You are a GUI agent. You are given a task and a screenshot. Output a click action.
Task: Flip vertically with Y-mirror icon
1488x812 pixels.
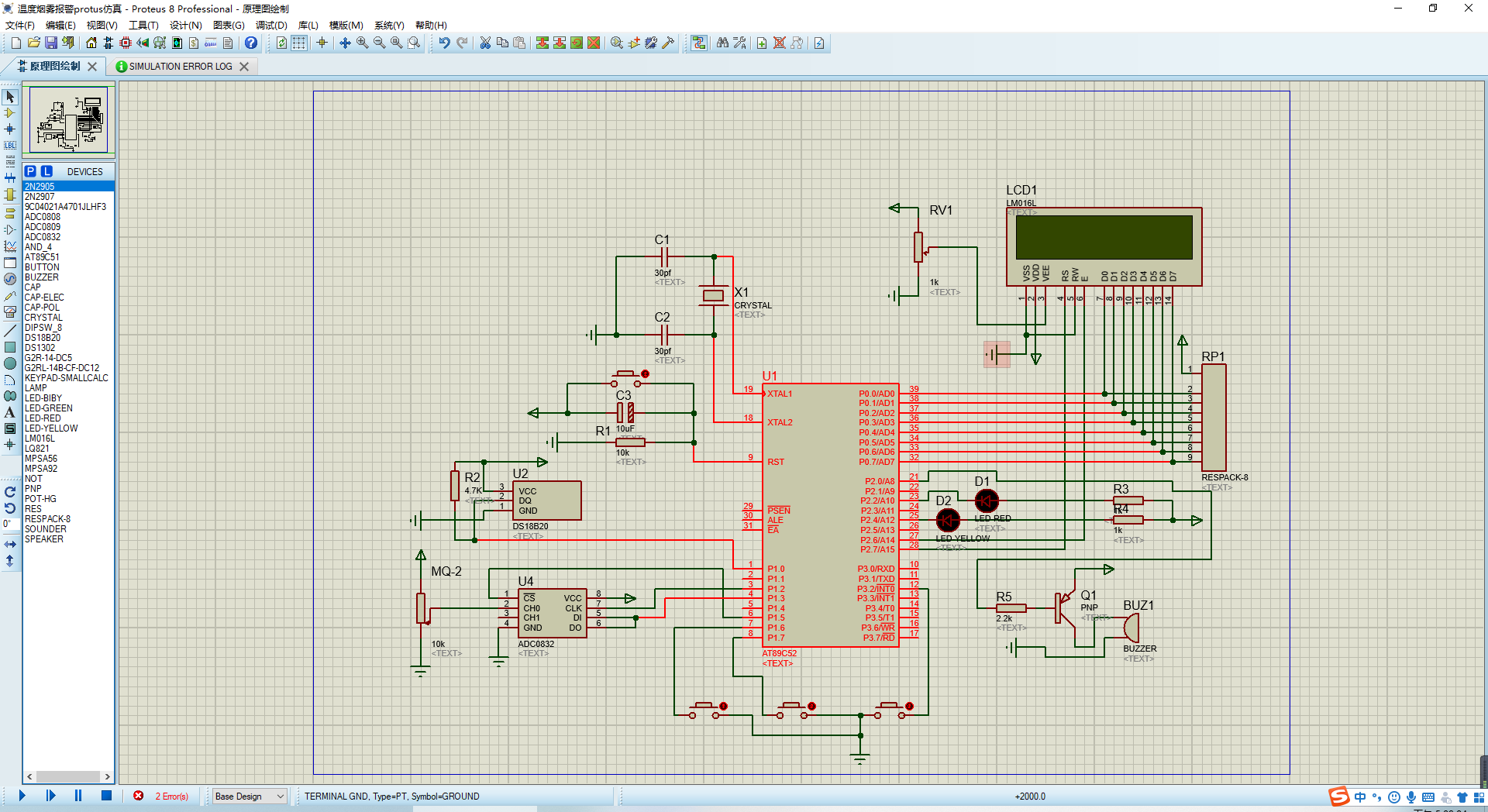coord(10,561)
